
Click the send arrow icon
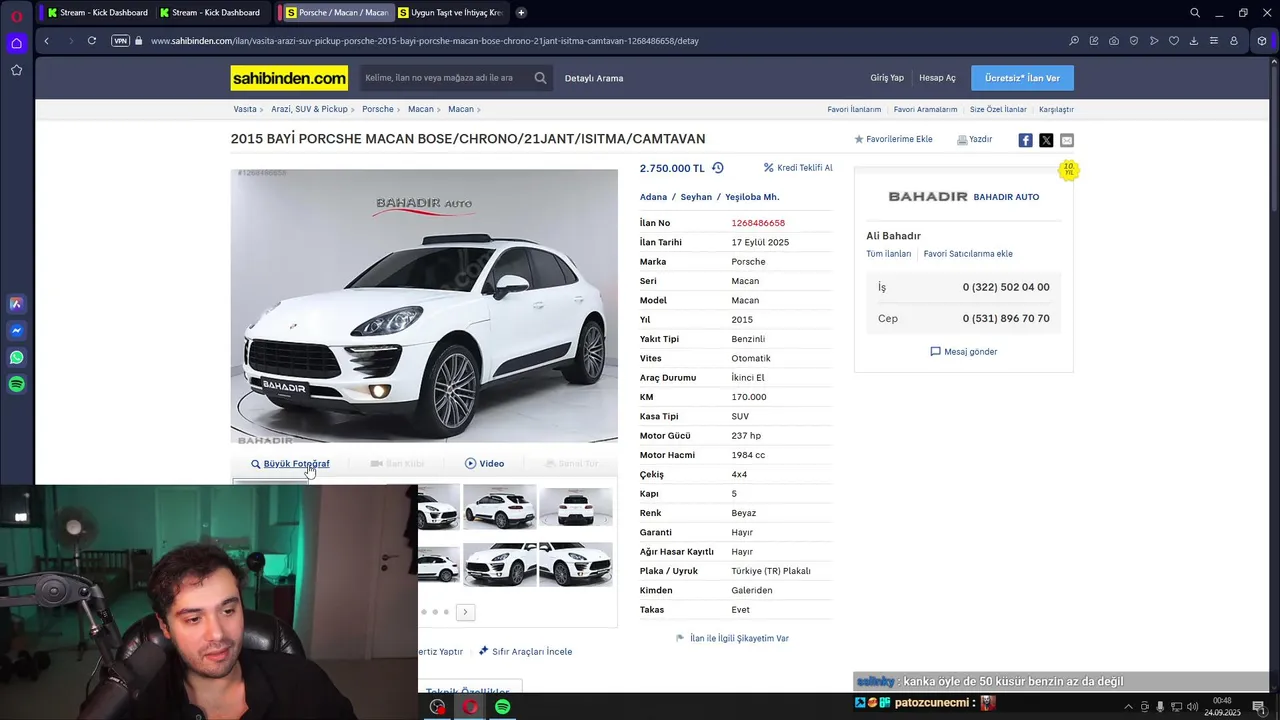click(x=1154, y=41)
